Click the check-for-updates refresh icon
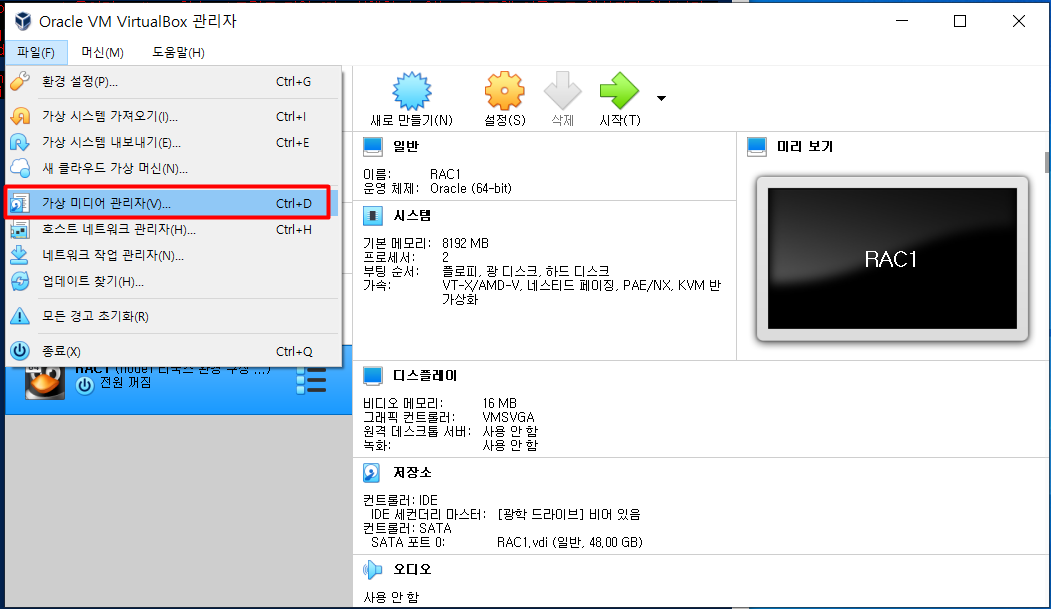The image size is (1051, 609). (20, 281)
